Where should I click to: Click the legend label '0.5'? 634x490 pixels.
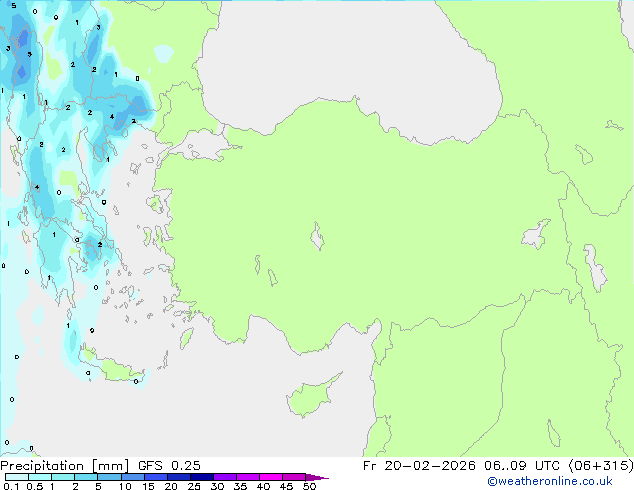point(34,486)
